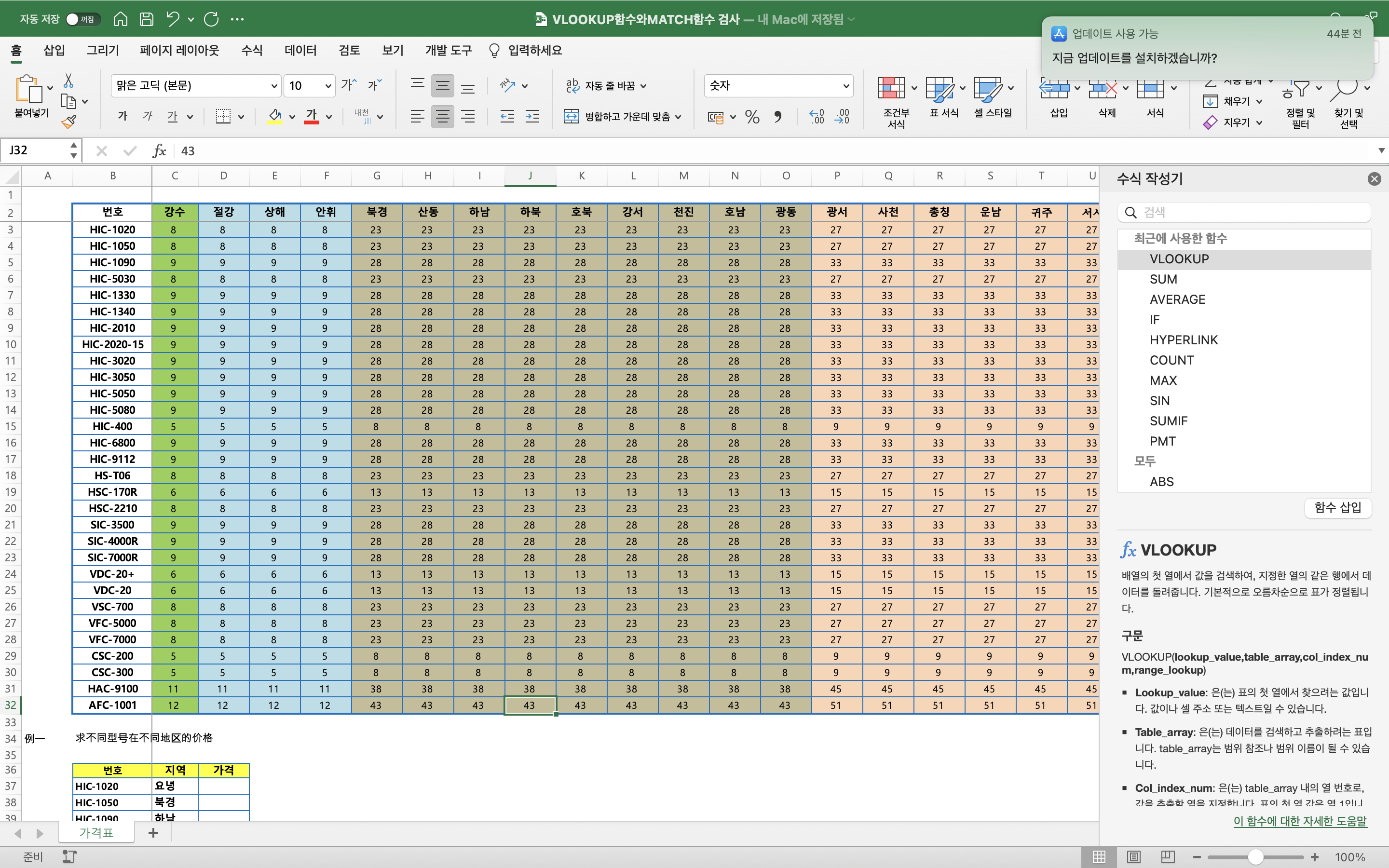Switch to the 수식 ribbon tab

click(251, 51)
